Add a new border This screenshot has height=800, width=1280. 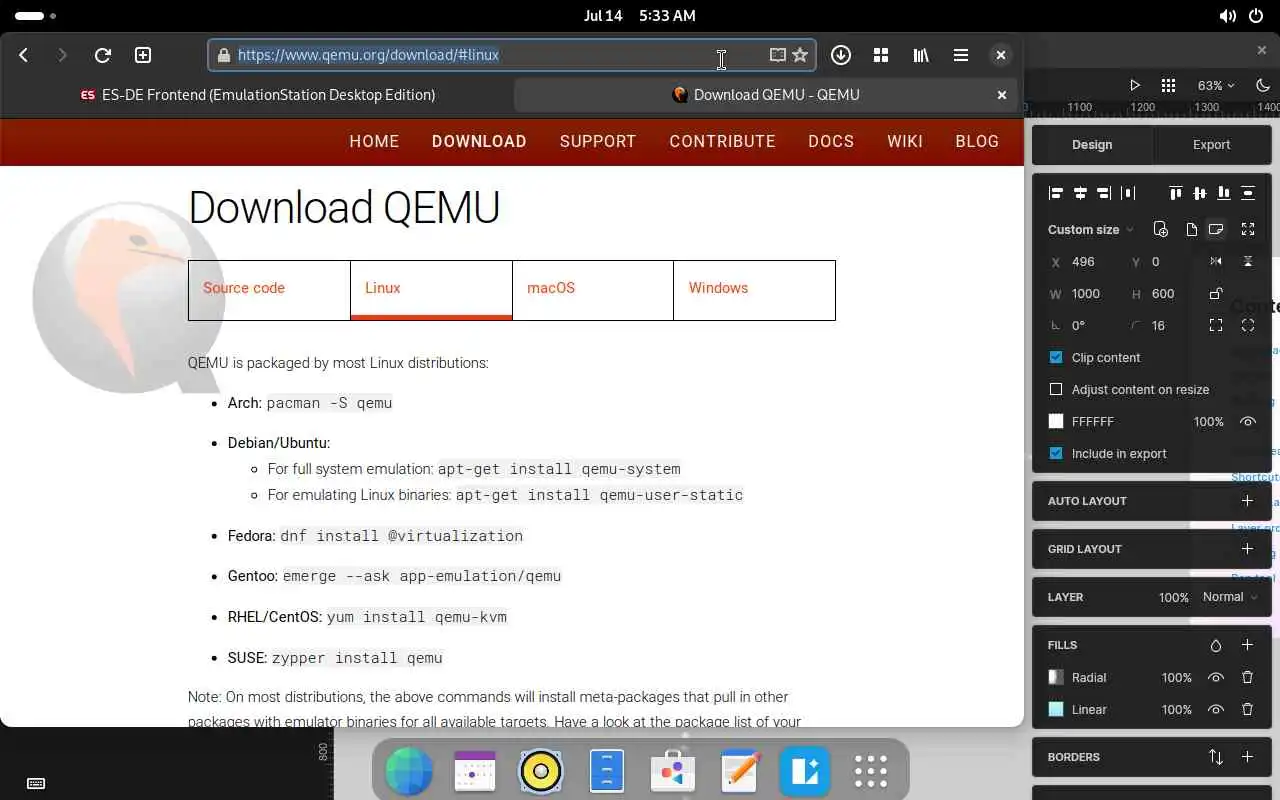[x=1247, y=757]
